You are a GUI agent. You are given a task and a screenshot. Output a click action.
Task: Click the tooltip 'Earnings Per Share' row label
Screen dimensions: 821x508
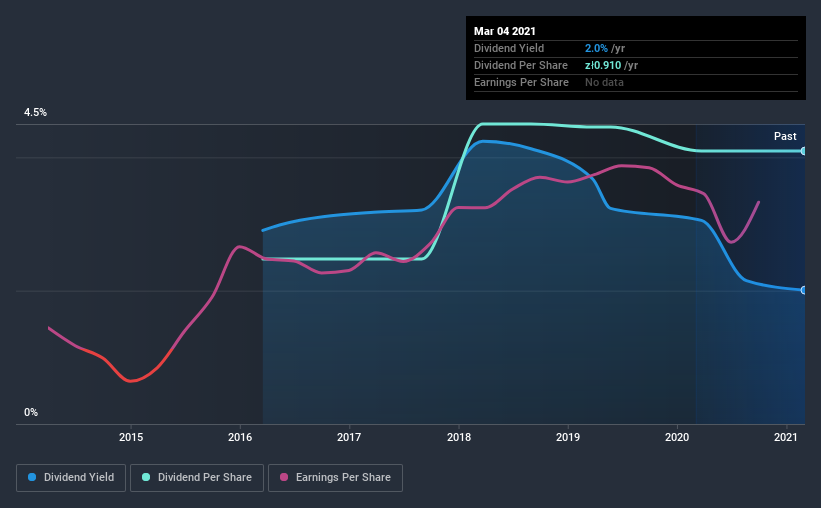coord(521,82)
